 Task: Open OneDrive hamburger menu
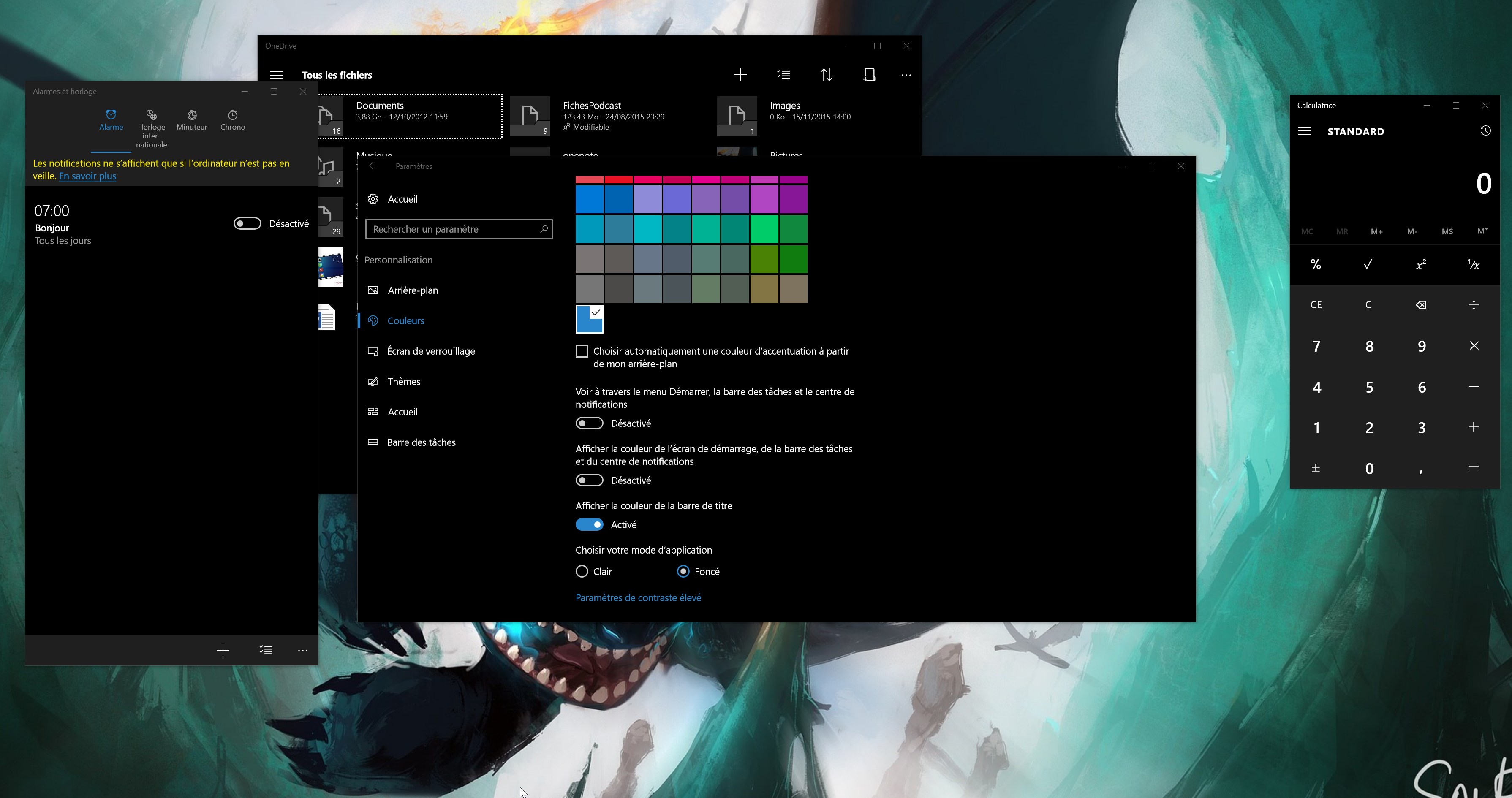pyautogui.click(x=277, y=75)
